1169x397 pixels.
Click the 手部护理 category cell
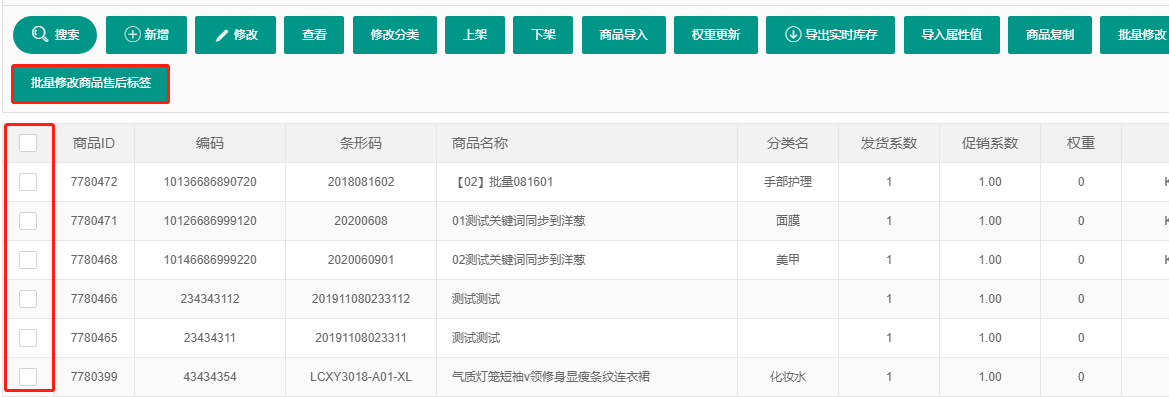pyautogui.click(x=788, y=182)
